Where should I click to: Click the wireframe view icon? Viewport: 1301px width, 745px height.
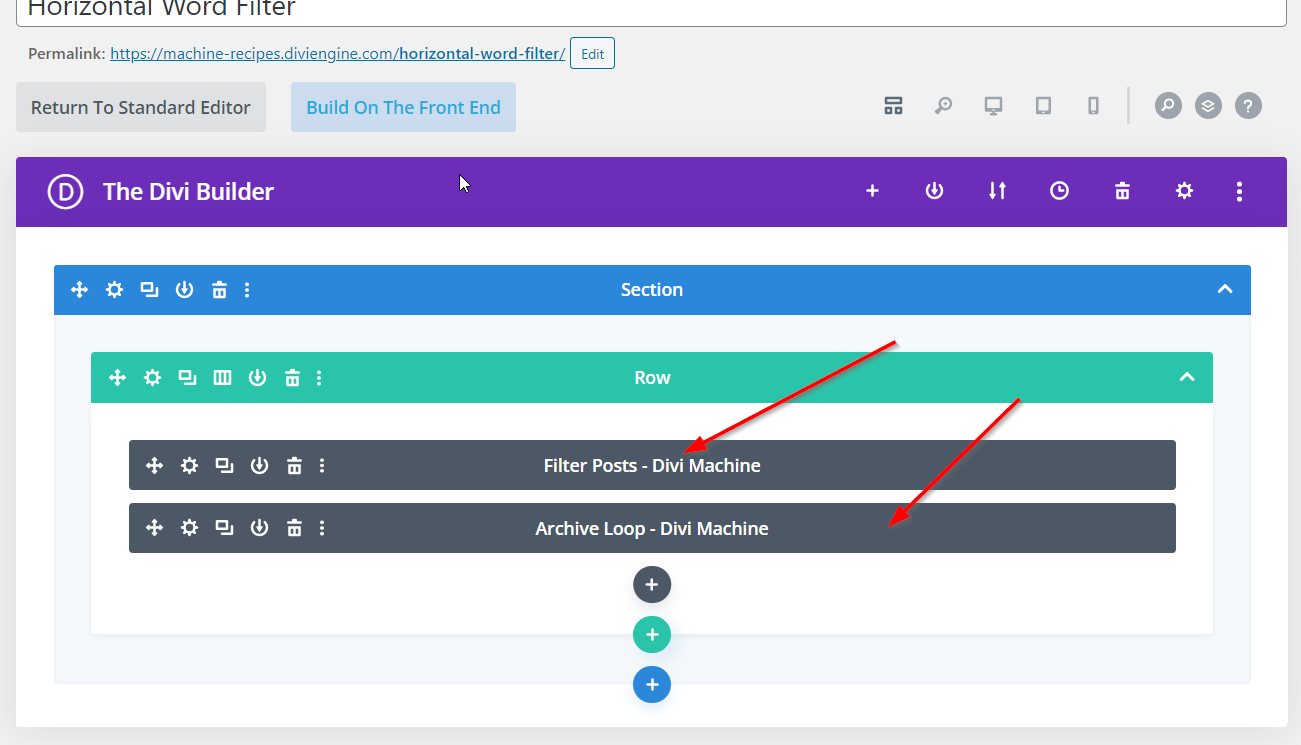point(893,106)
